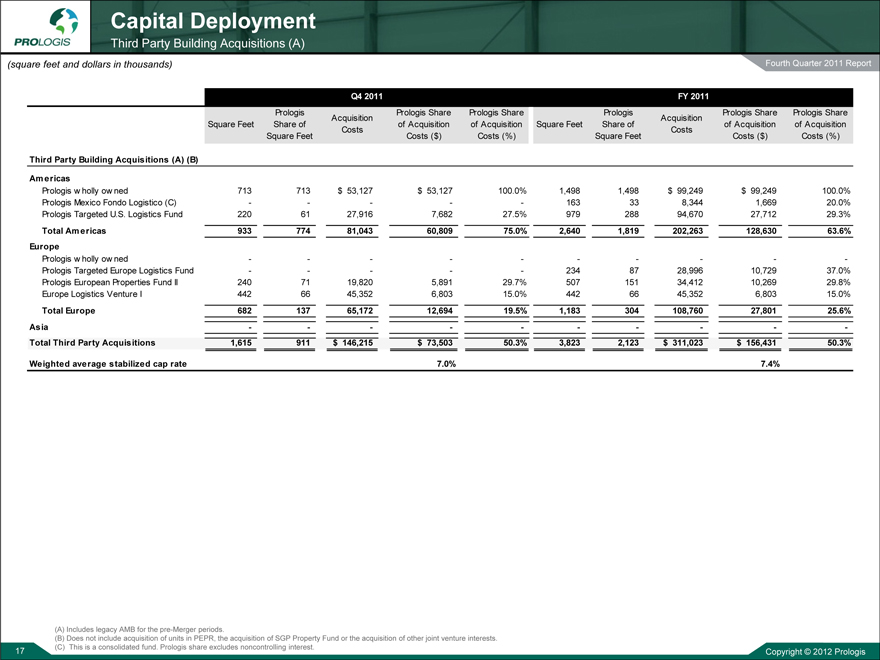Click the FY 2011 column group header

(x=692, y=96)
